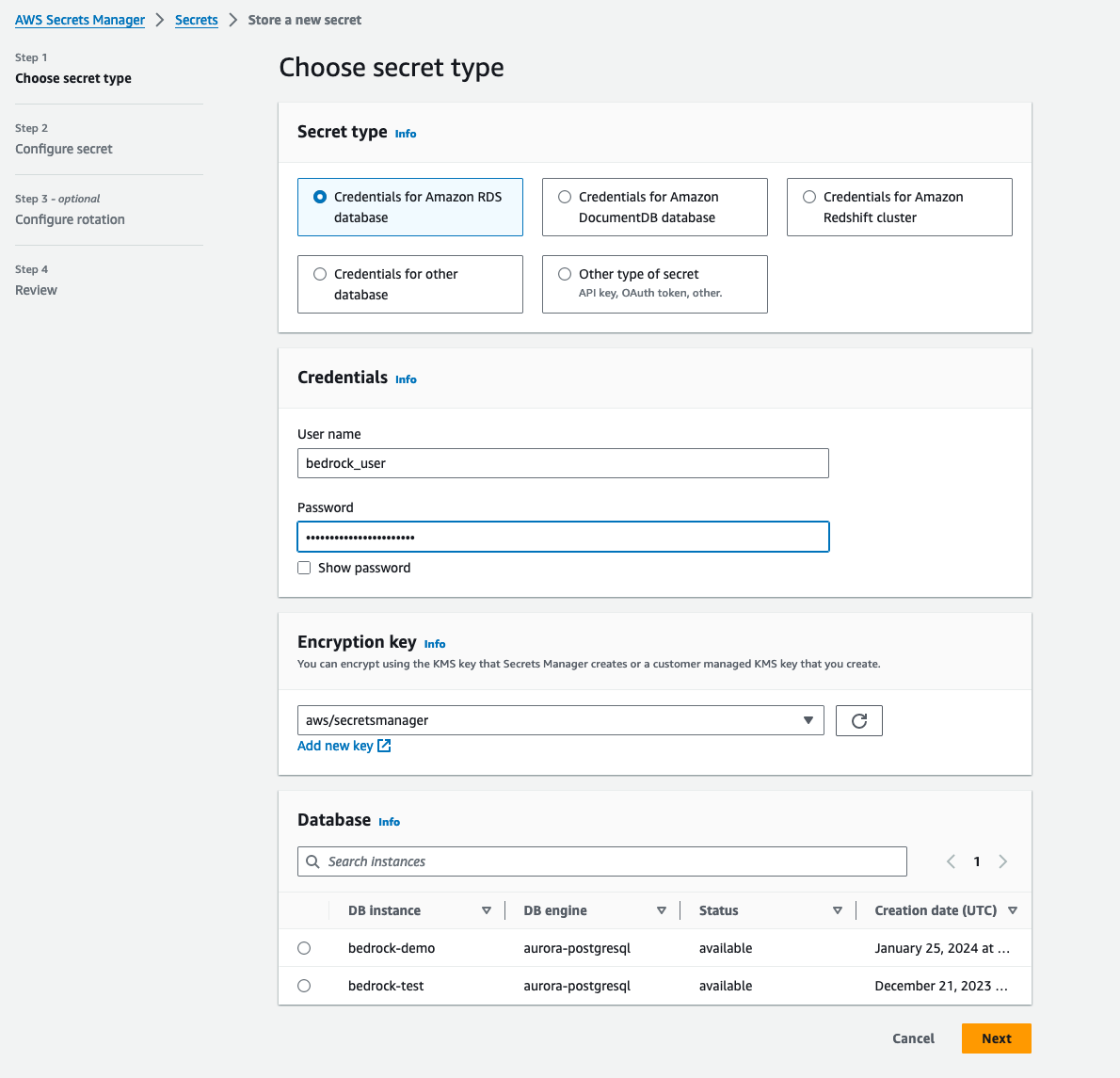
Task: Go to Step 4 Review
Action: click(x=36, y=291)
